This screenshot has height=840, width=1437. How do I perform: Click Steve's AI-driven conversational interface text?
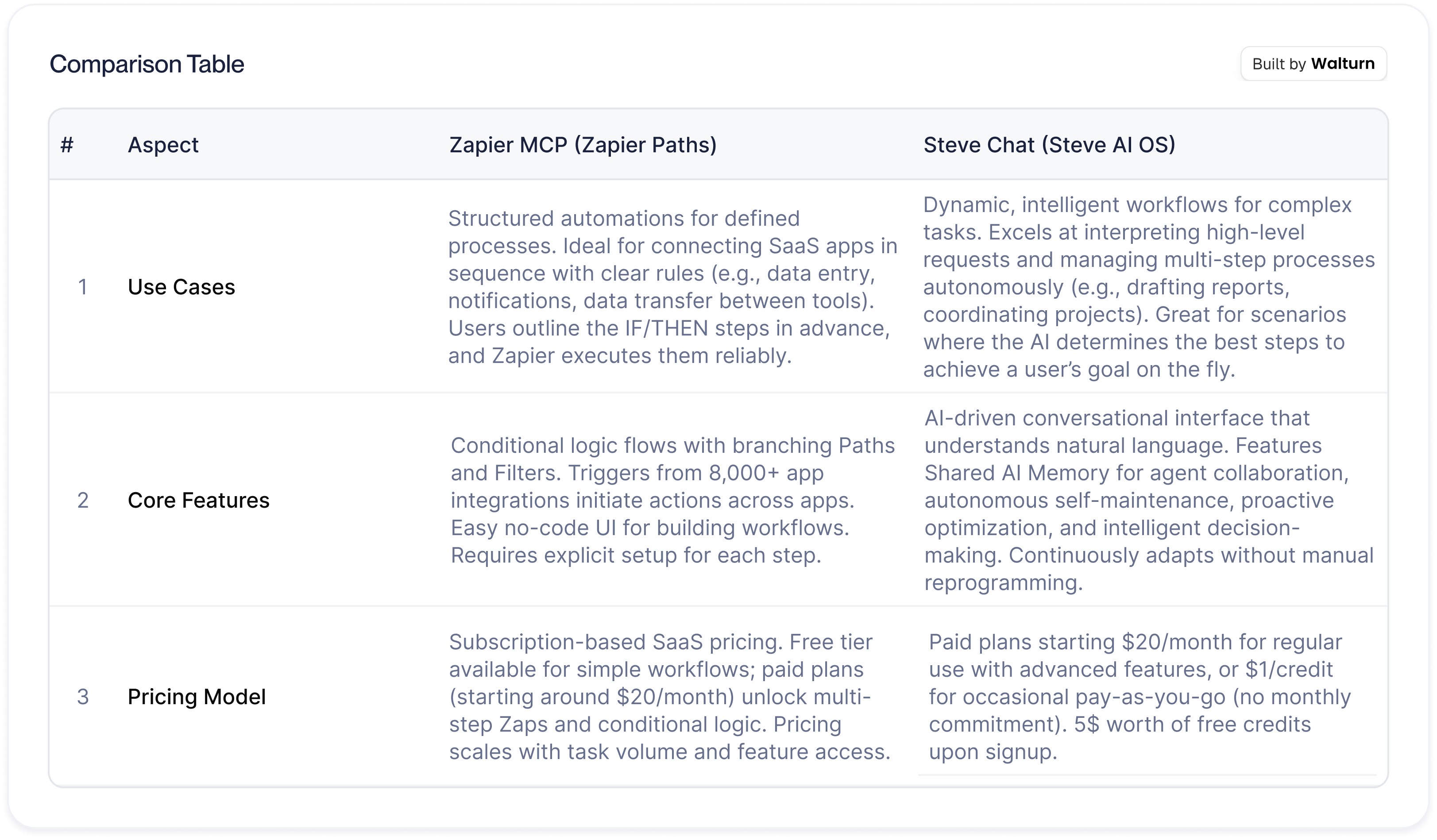coord(1149,500)
